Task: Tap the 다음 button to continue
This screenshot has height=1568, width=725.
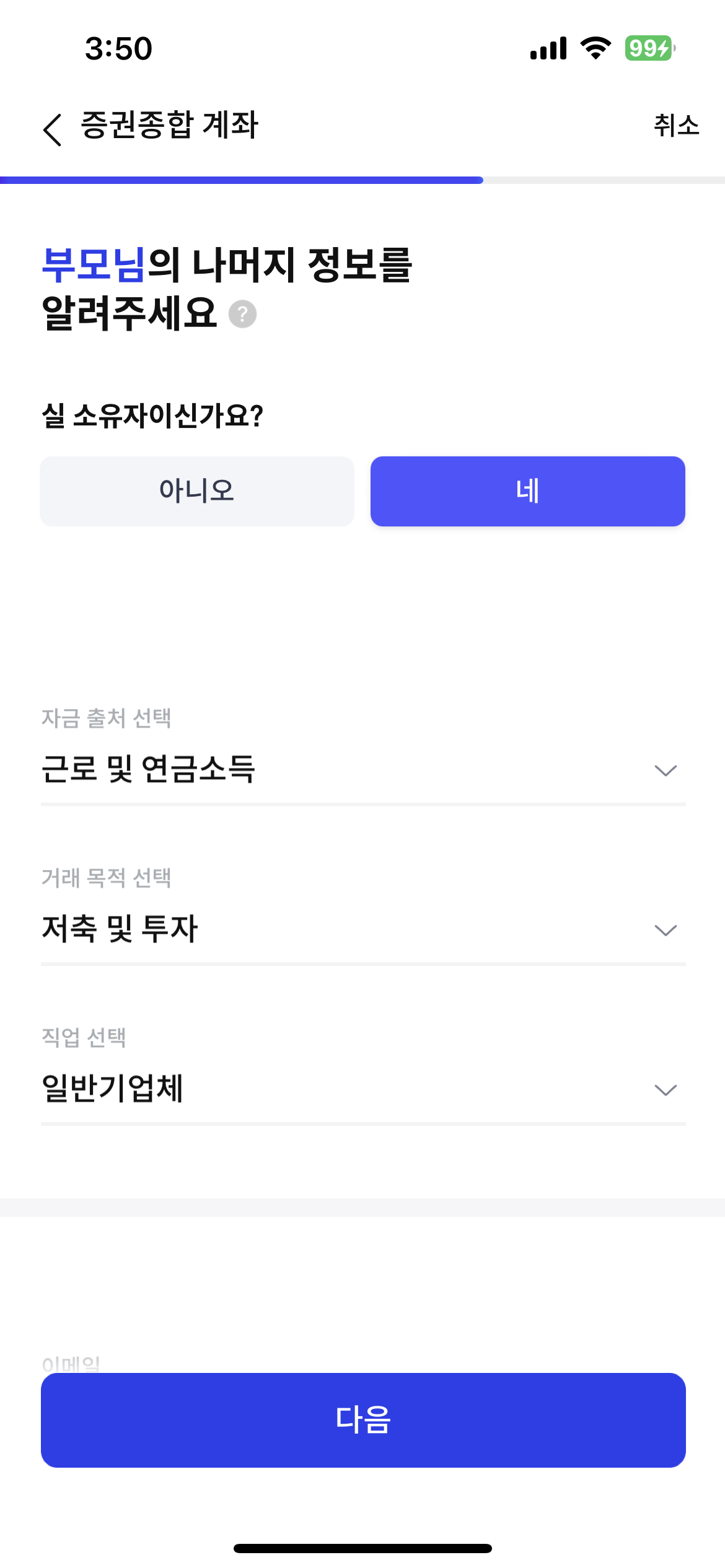Action: coord(363,1419)
